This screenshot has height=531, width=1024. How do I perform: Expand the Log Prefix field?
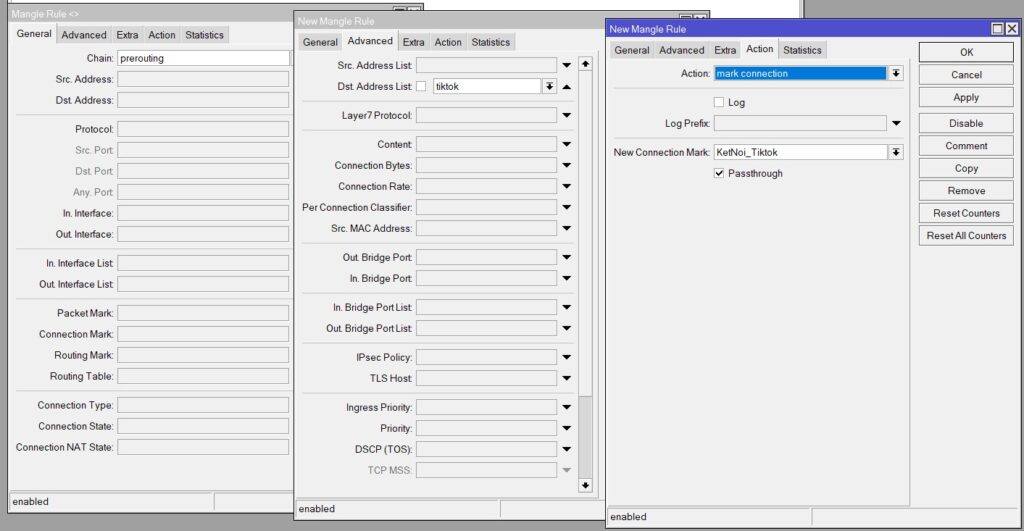[x=896, y=123]
